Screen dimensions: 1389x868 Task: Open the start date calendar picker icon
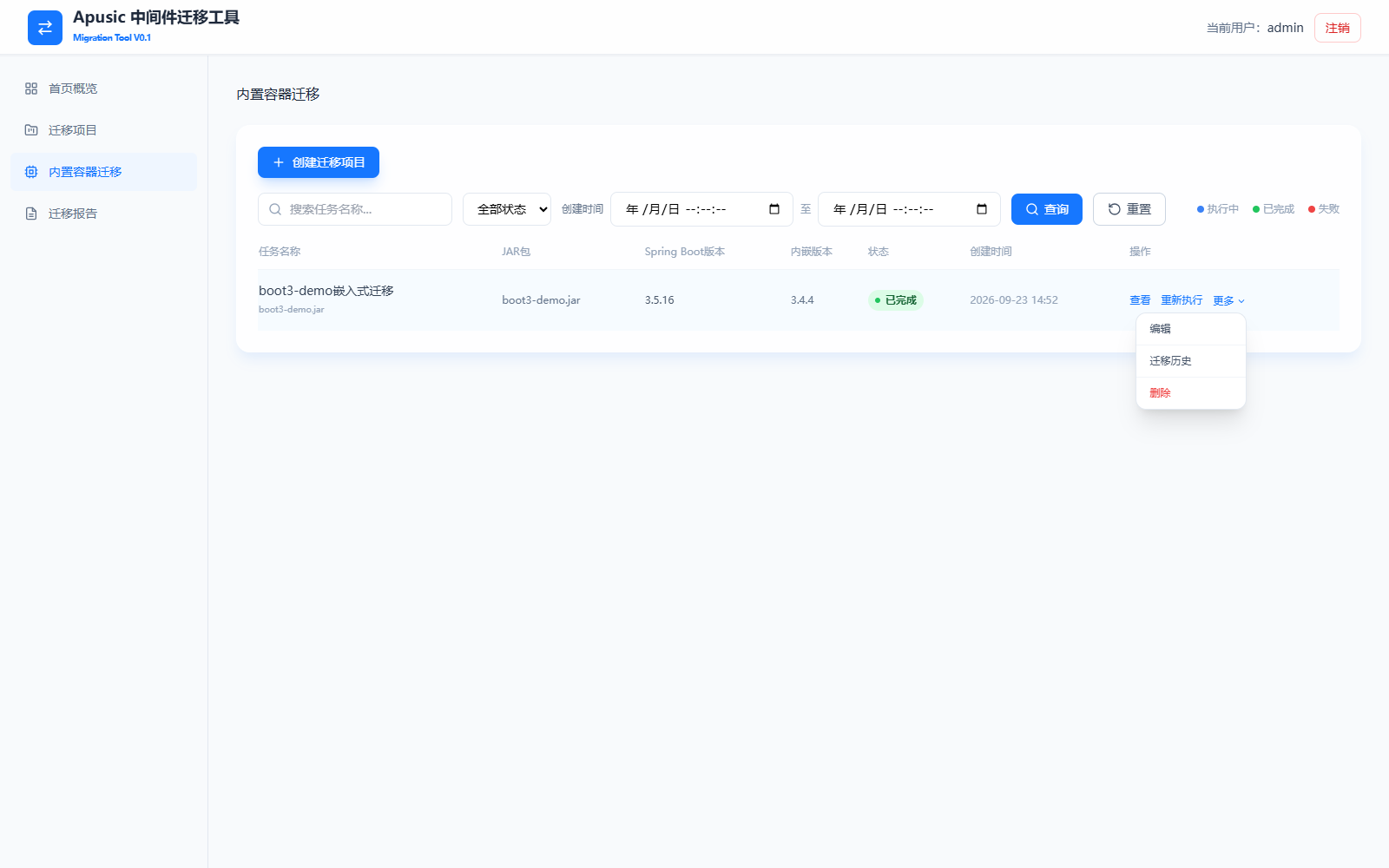tap(774, 209)
